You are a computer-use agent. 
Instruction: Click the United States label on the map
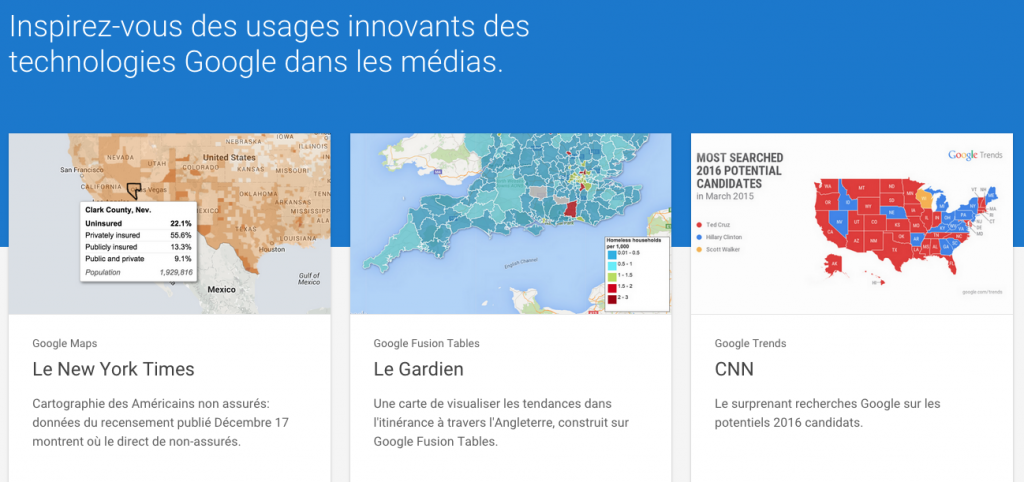pyautogui.click(x=229, y=157)
